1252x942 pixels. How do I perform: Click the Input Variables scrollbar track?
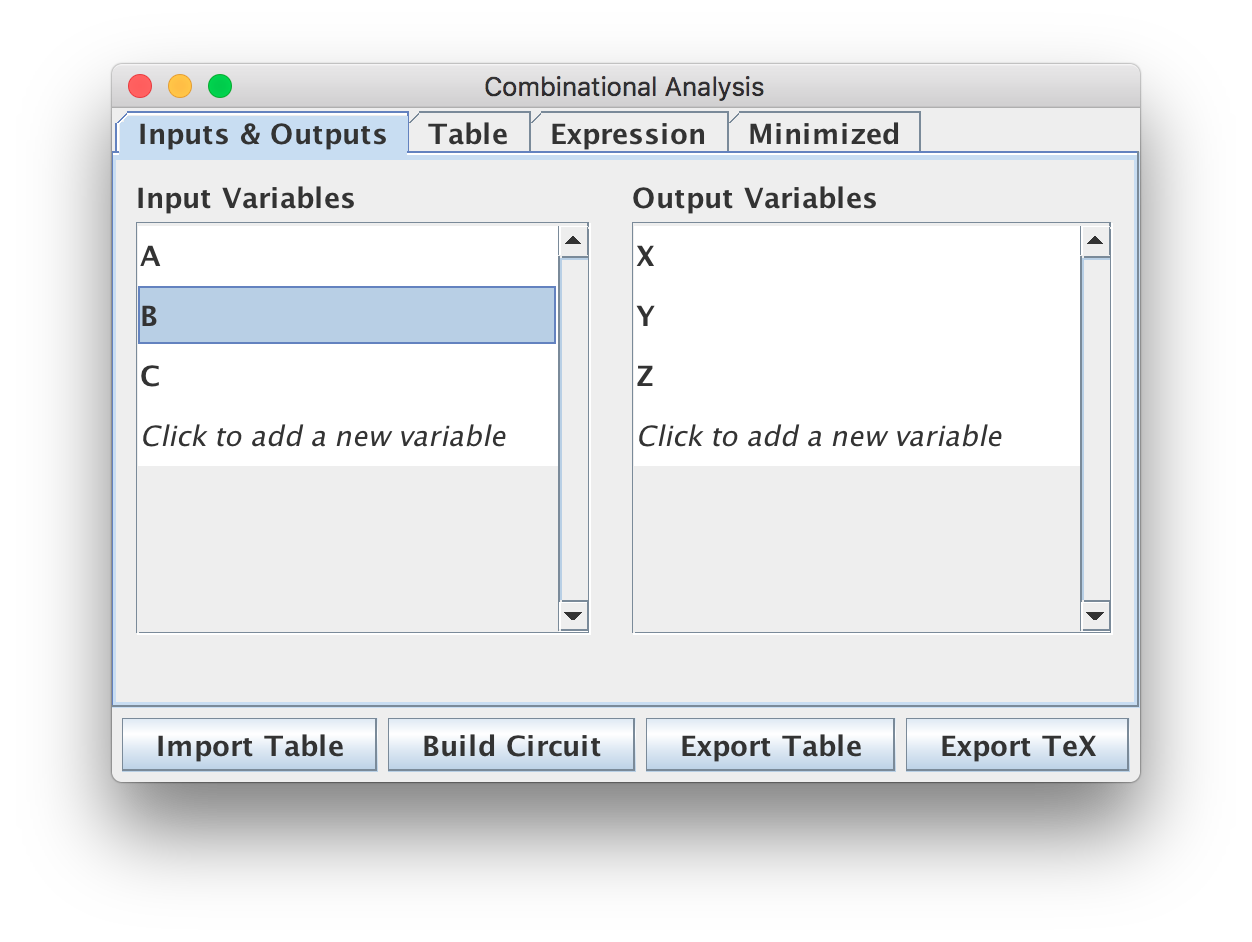(x=573, y=428)
